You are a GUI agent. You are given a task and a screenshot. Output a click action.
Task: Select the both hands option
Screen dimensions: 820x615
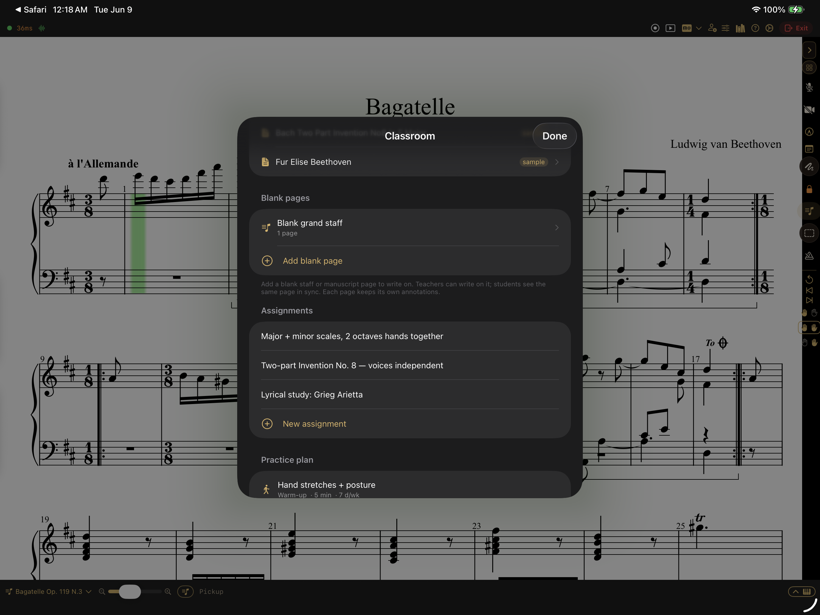(809, 328)
